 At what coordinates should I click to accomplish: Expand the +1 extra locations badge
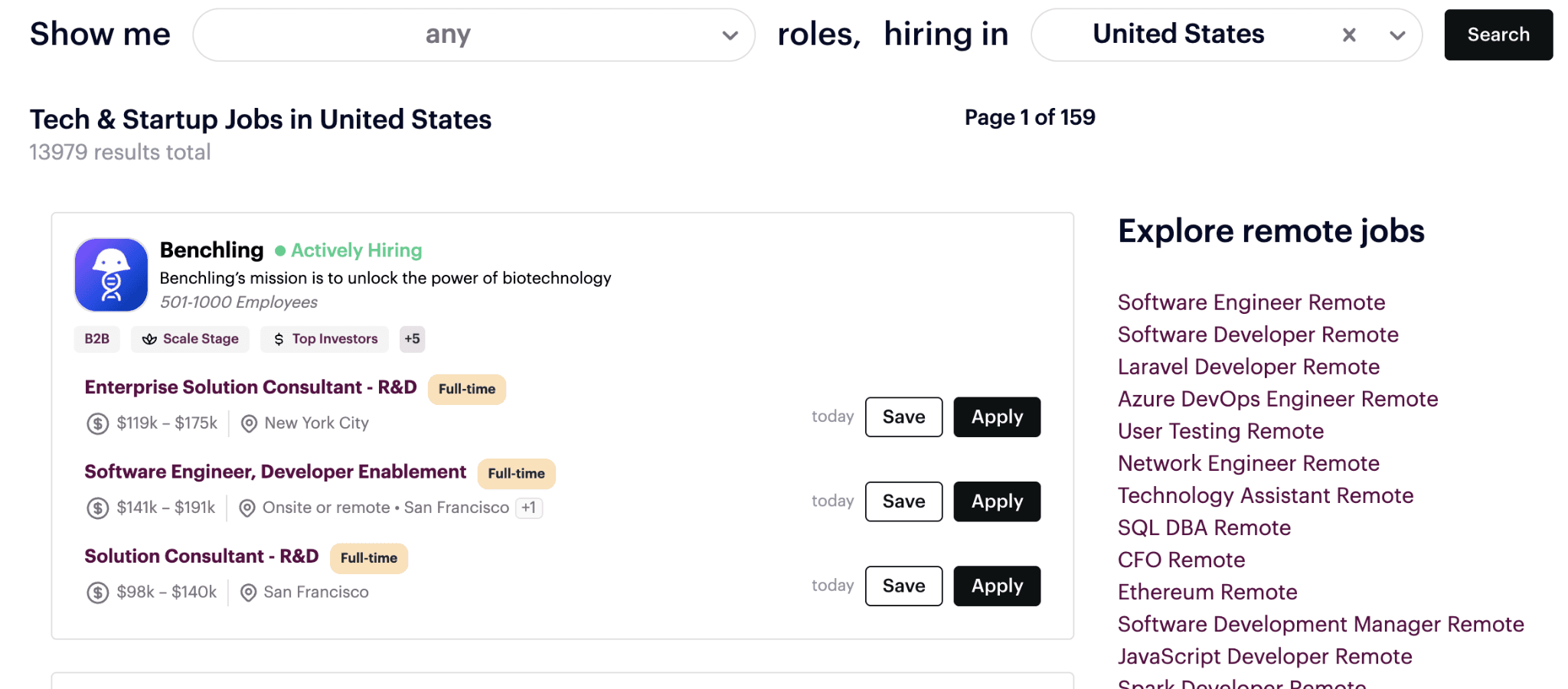(x=529, y=508)
